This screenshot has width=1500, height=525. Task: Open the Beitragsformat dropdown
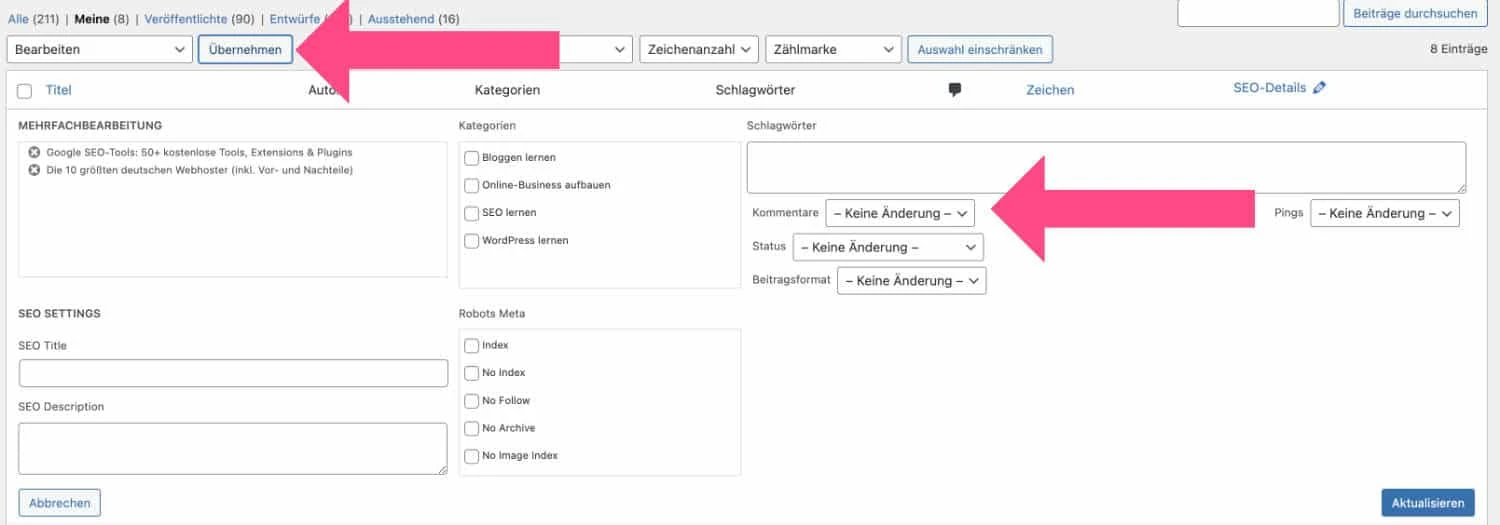(912, 281)
